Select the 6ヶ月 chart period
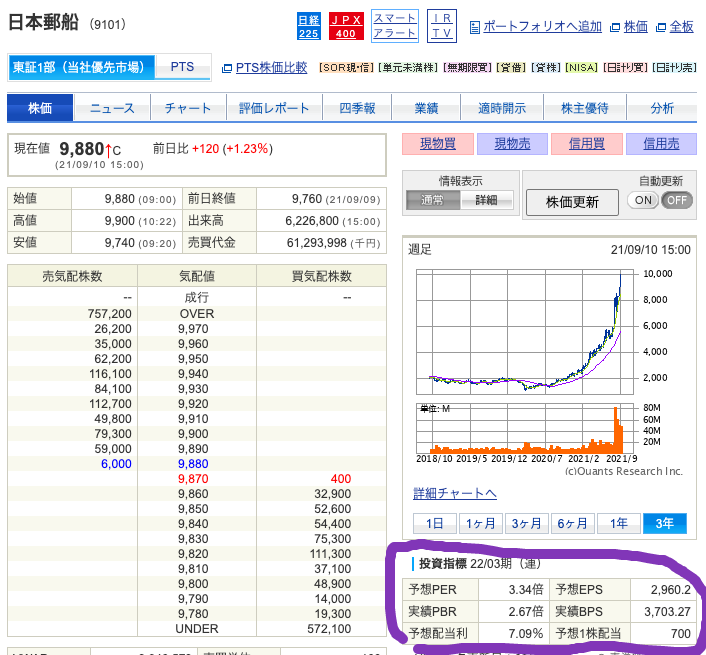Screen dimensions: 706x655 [x=572, y=524]
